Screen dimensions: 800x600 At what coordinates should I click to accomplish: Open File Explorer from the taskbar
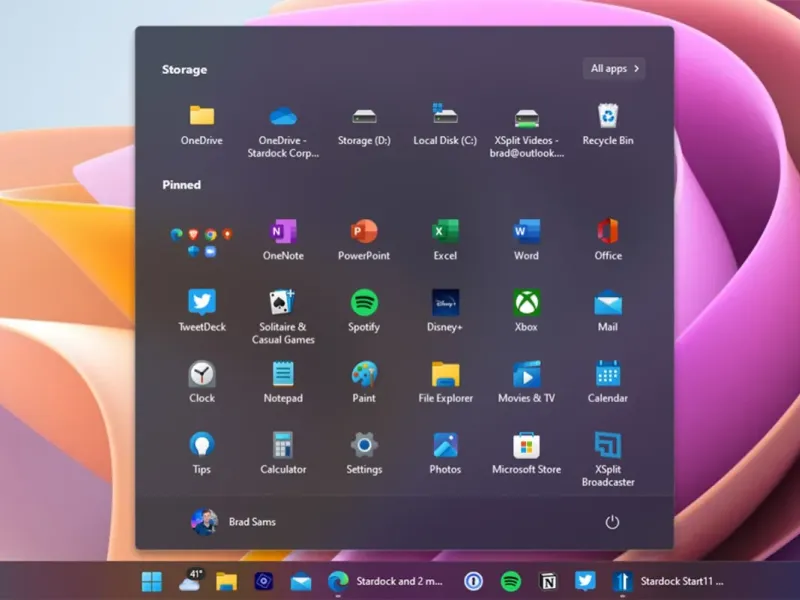click(226, 581)
